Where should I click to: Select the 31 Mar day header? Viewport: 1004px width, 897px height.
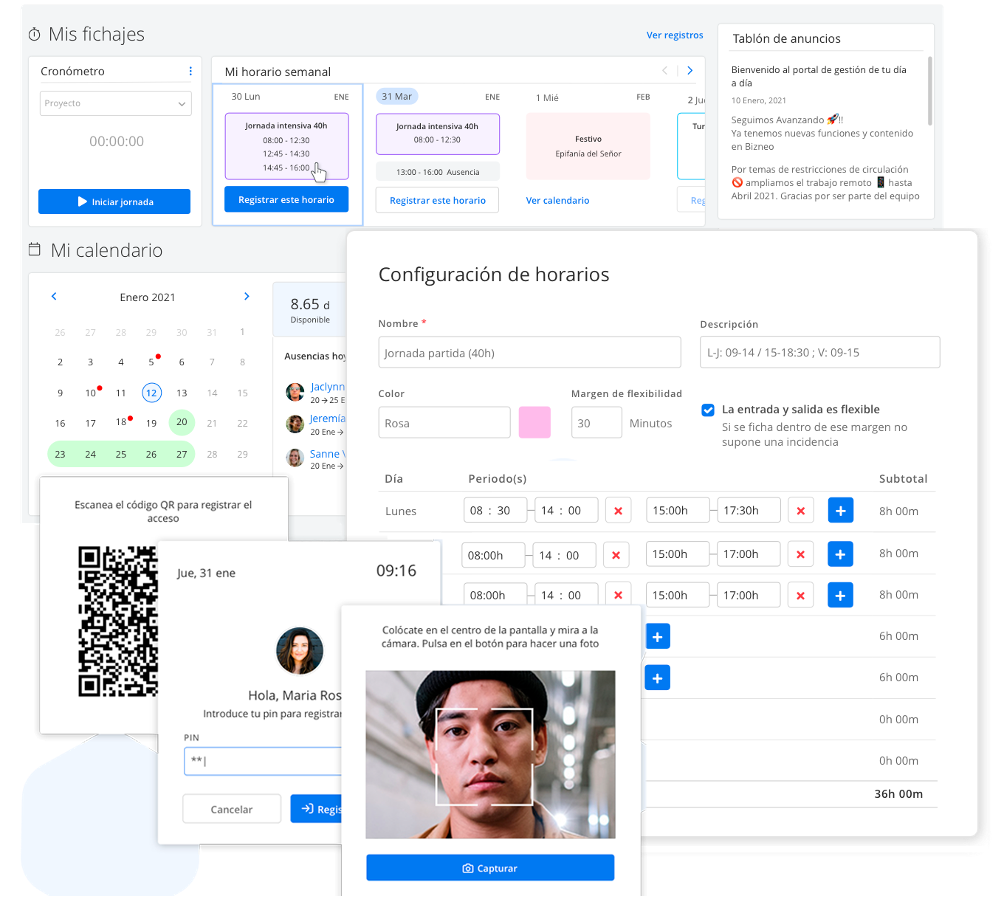click(397, 97)
